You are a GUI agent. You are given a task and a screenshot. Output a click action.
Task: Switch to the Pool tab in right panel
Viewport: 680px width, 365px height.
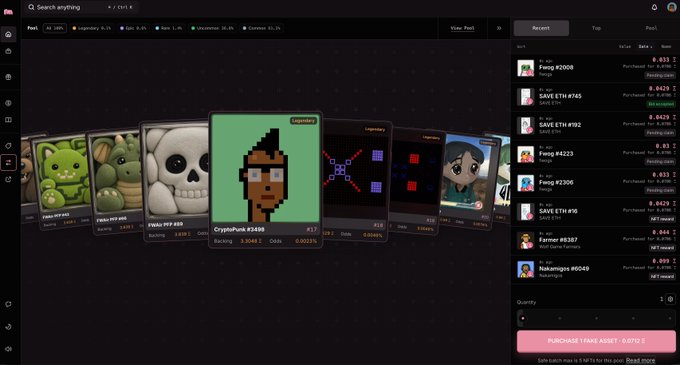tap(651, 28)
